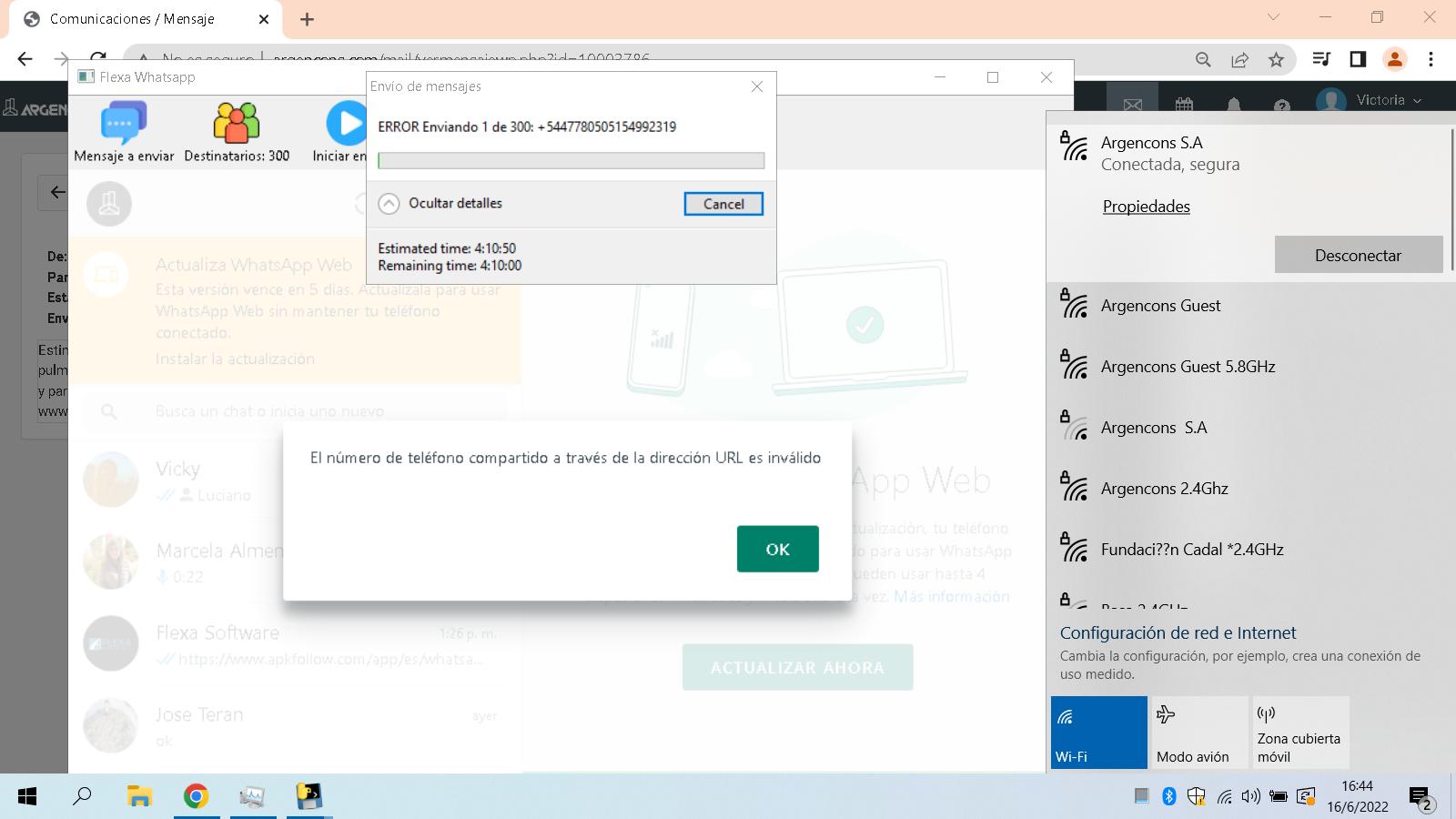Viewport: 1456px width, 819px height.
Task: Toggle Zona cubierta móvil tile
Action: 1300,733
